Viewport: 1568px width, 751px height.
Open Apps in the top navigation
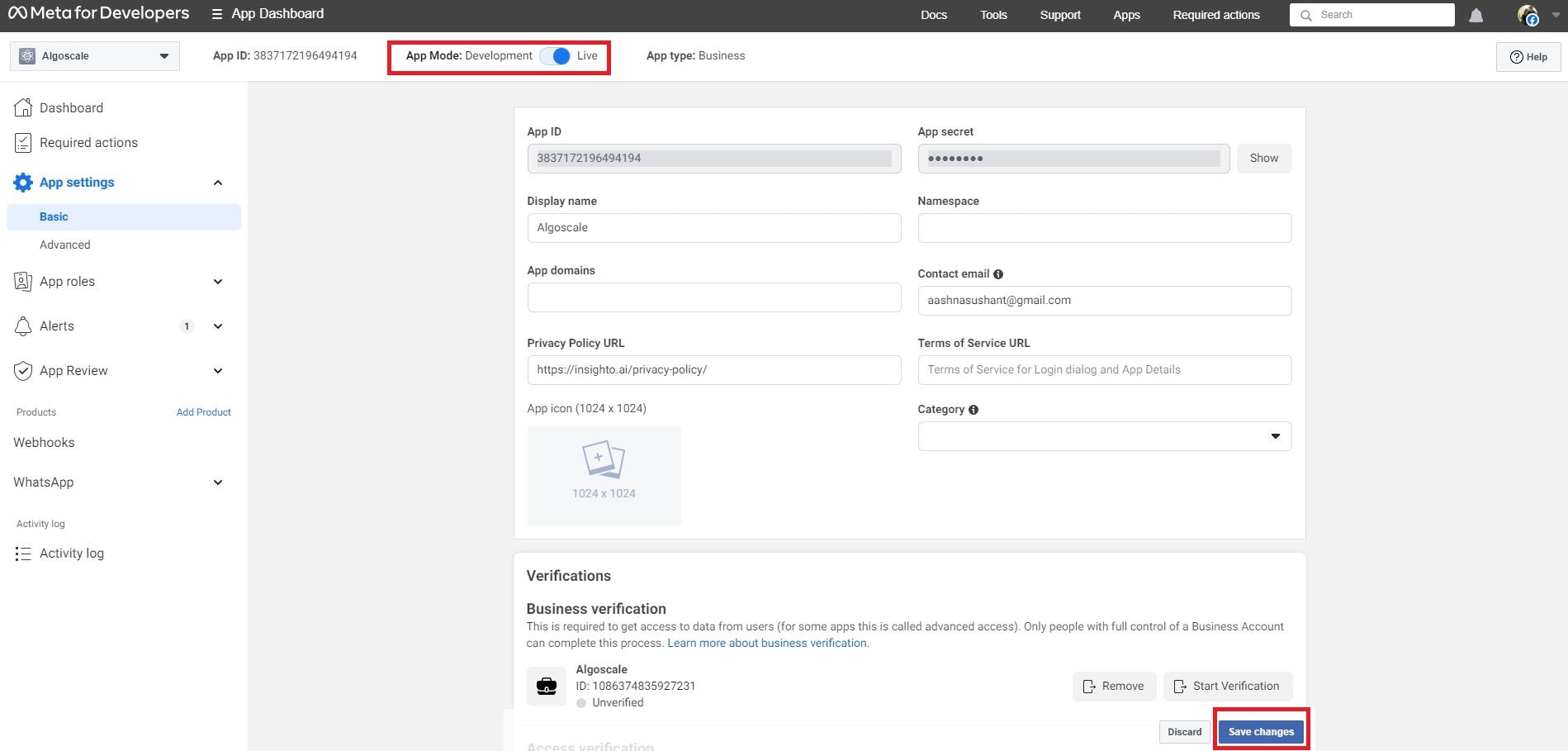coord(1126,15)
